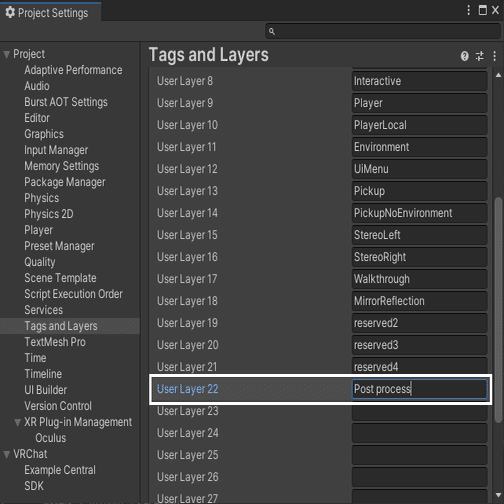
Task: Select Oculus under XR Plug-in Management
Action: [51, 438]
